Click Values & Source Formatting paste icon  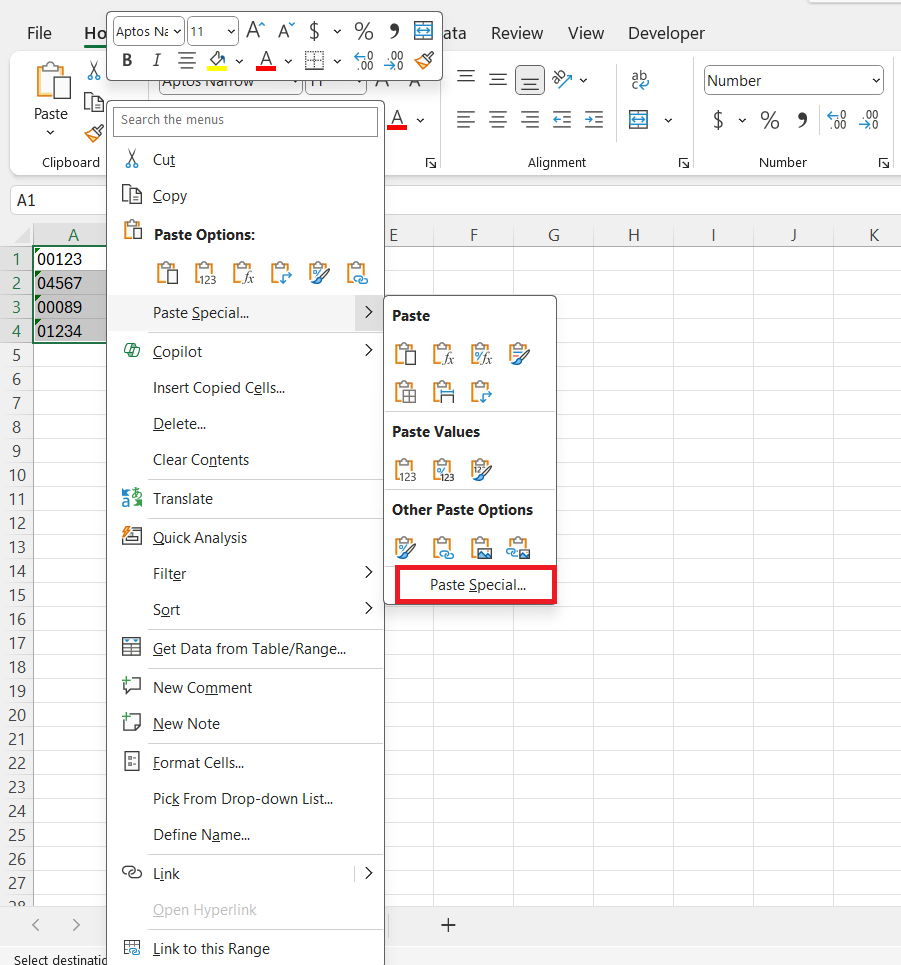tap(481, 470)
